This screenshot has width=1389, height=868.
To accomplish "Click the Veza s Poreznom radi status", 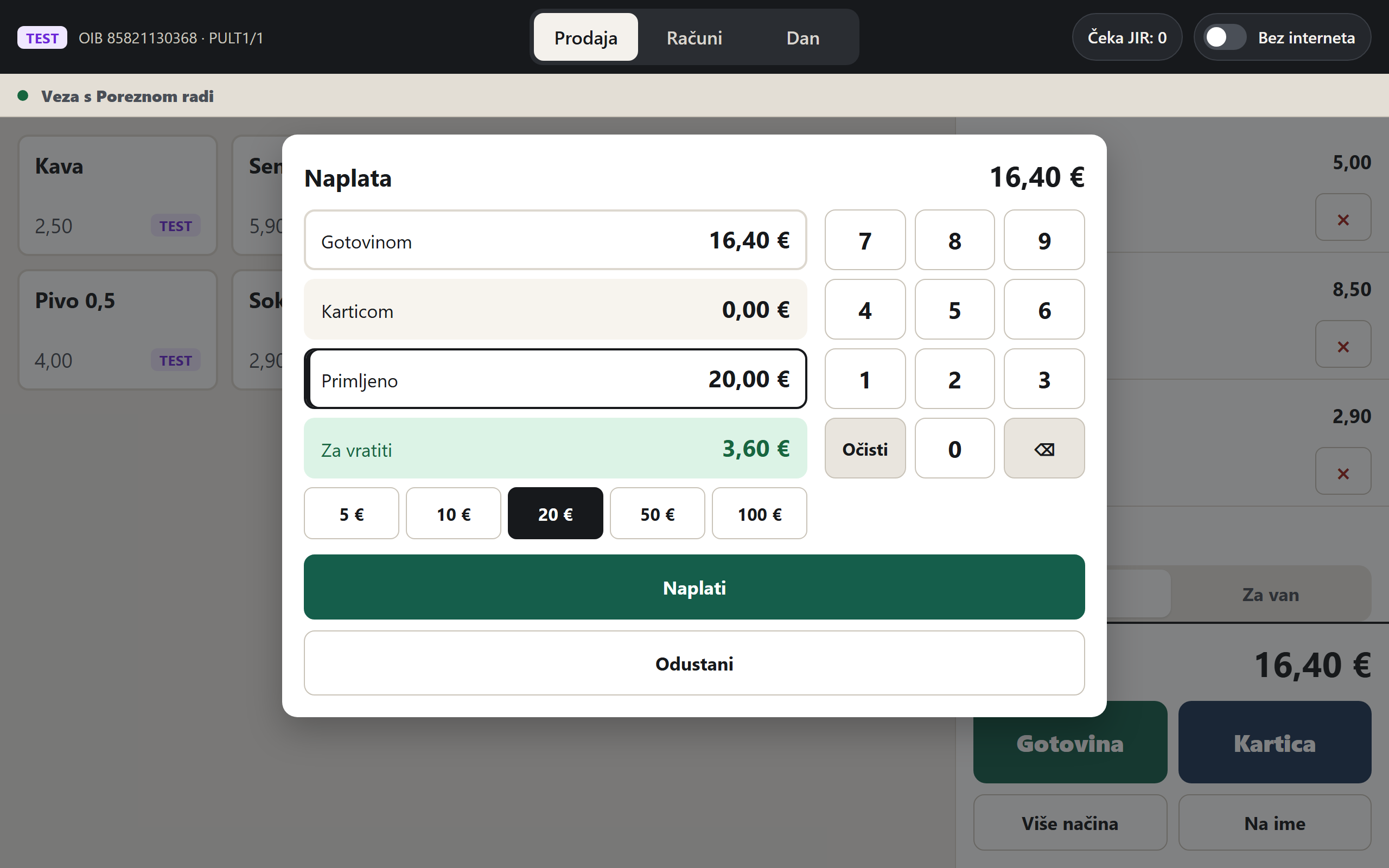I will (127, 96).
